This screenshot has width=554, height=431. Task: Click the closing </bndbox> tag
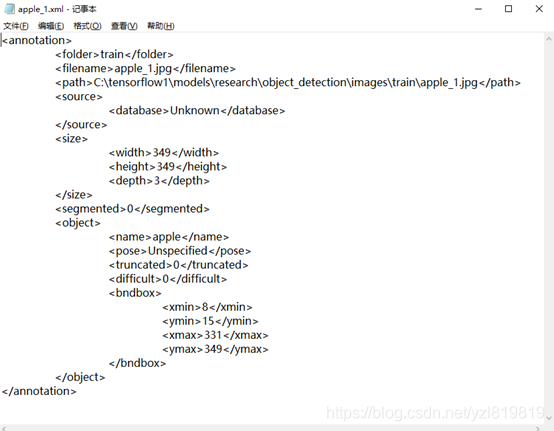pos(137,363)
